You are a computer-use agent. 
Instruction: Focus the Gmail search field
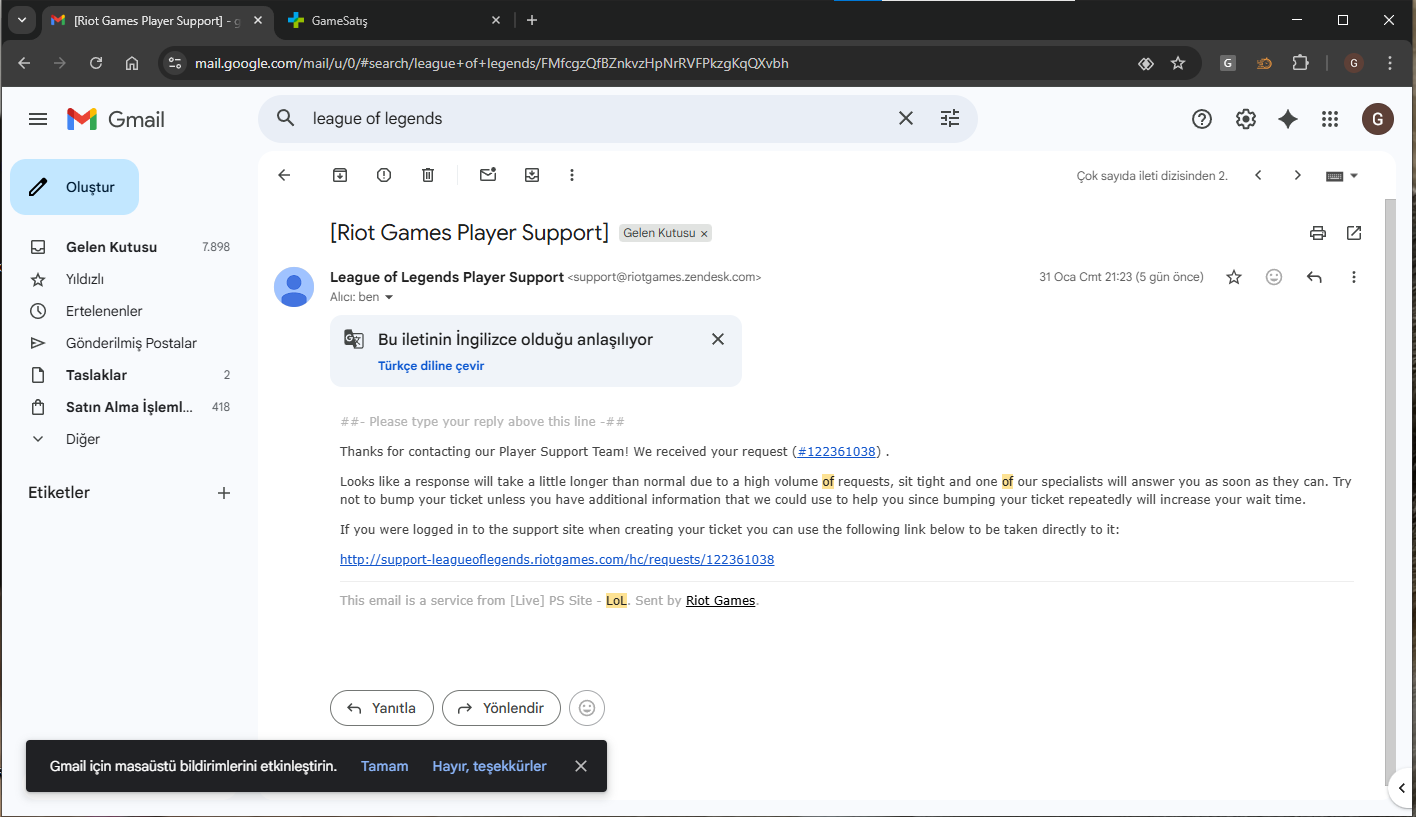pyautogui.click(x=600, y=118)
